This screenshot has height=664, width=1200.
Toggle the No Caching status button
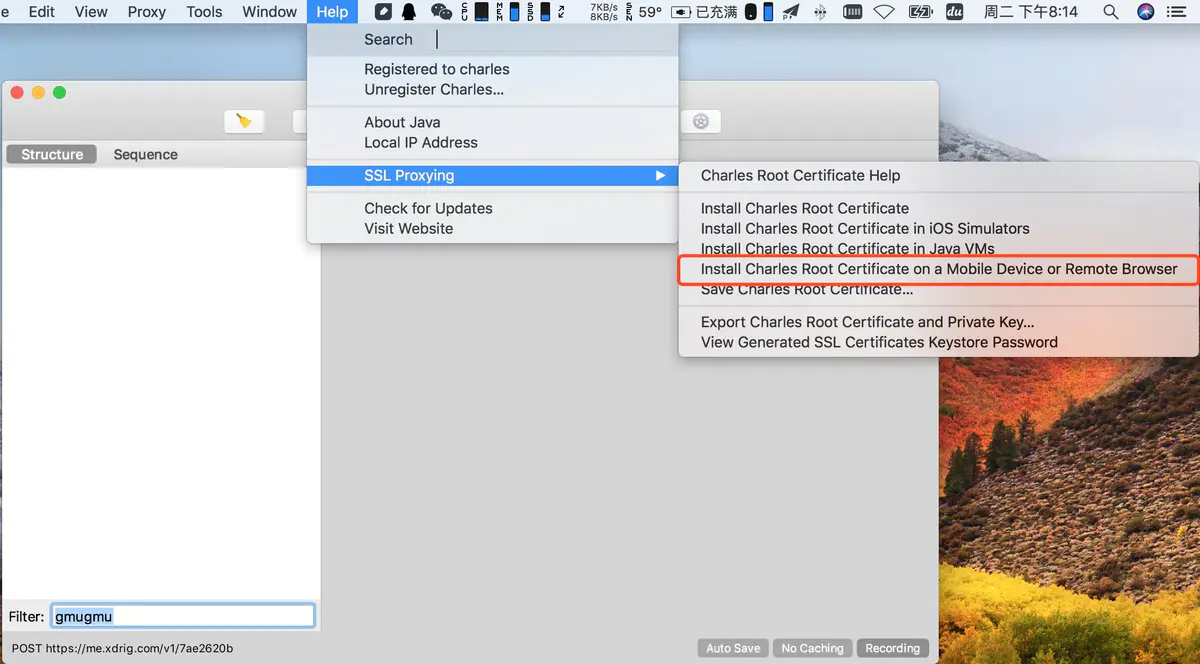click(812, 648)
